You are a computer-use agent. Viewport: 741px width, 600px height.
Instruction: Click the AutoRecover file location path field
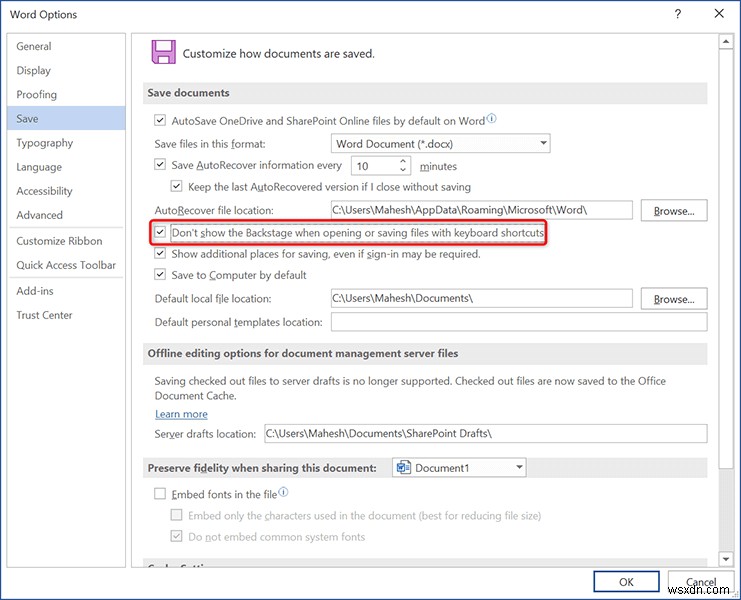pos(482,210)
